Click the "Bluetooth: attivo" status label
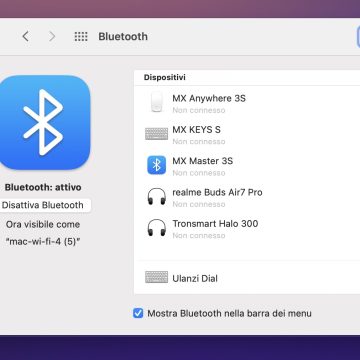Image resolution: width=360 pixels, height=360 pixels. point(43,187)
